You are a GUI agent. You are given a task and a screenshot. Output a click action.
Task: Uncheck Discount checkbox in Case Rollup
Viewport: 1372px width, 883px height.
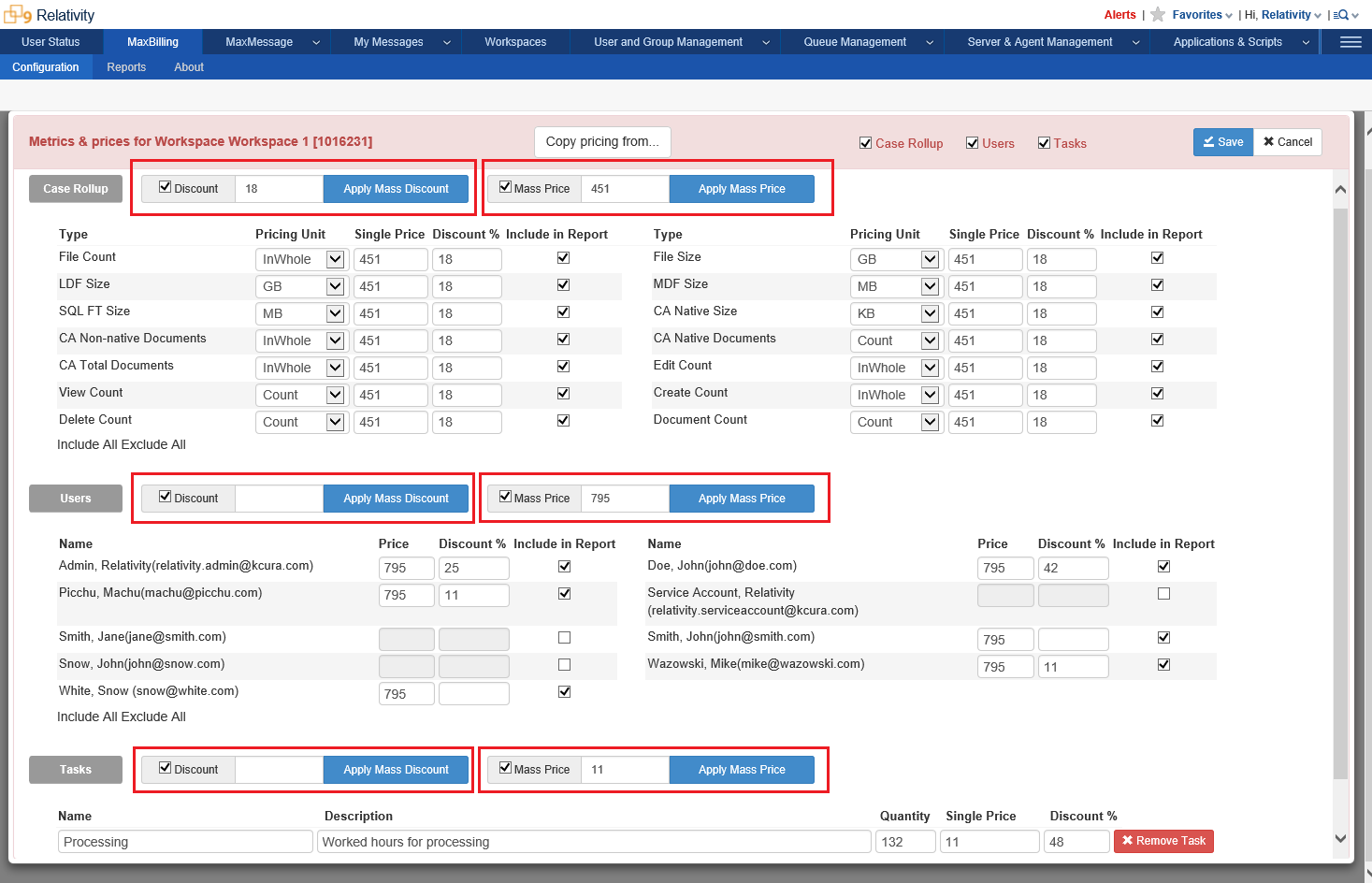166,187
